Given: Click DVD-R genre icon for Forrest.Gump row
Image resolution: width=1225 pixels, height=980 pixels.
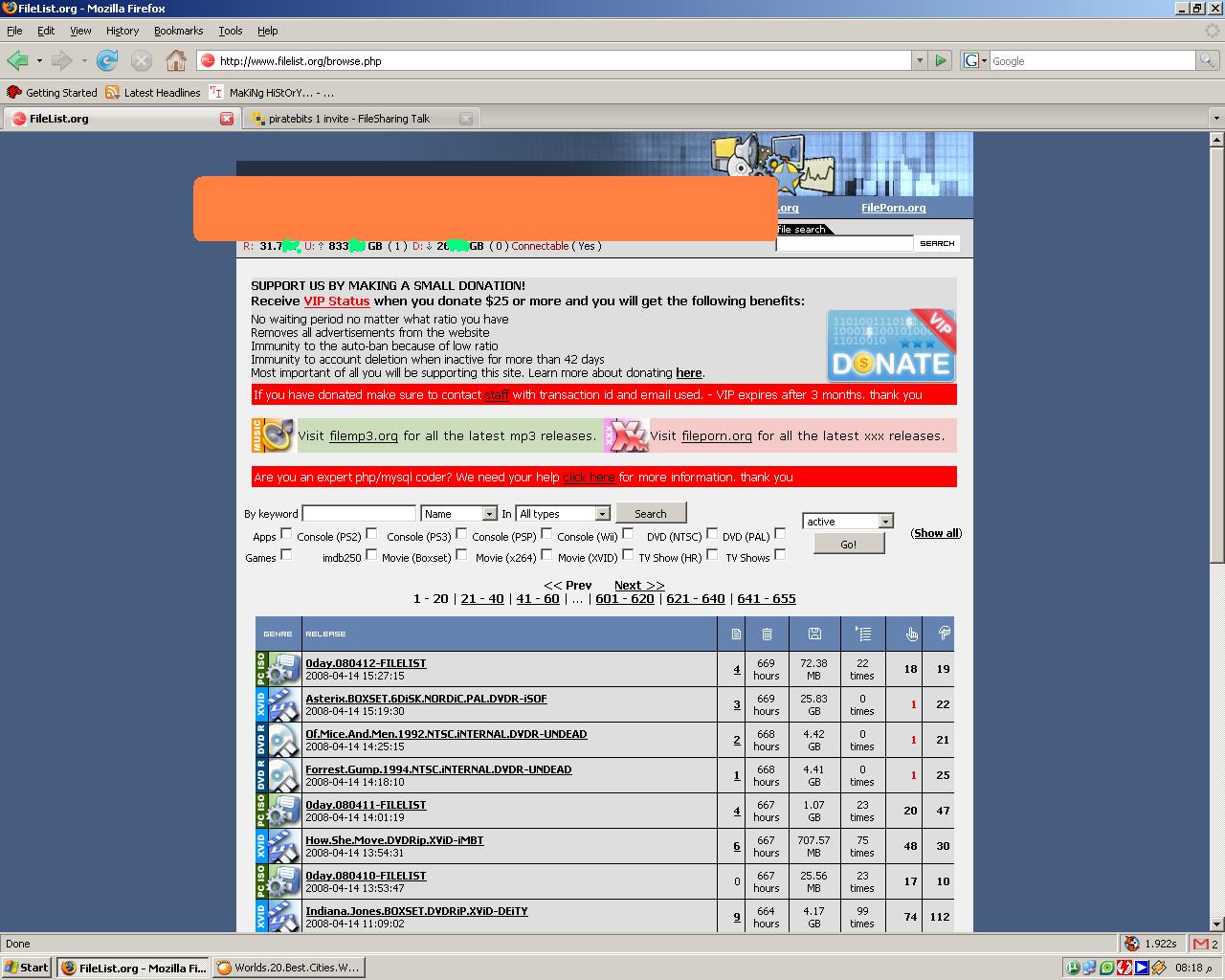Looking at the screenshot, I should coord(278,775).
